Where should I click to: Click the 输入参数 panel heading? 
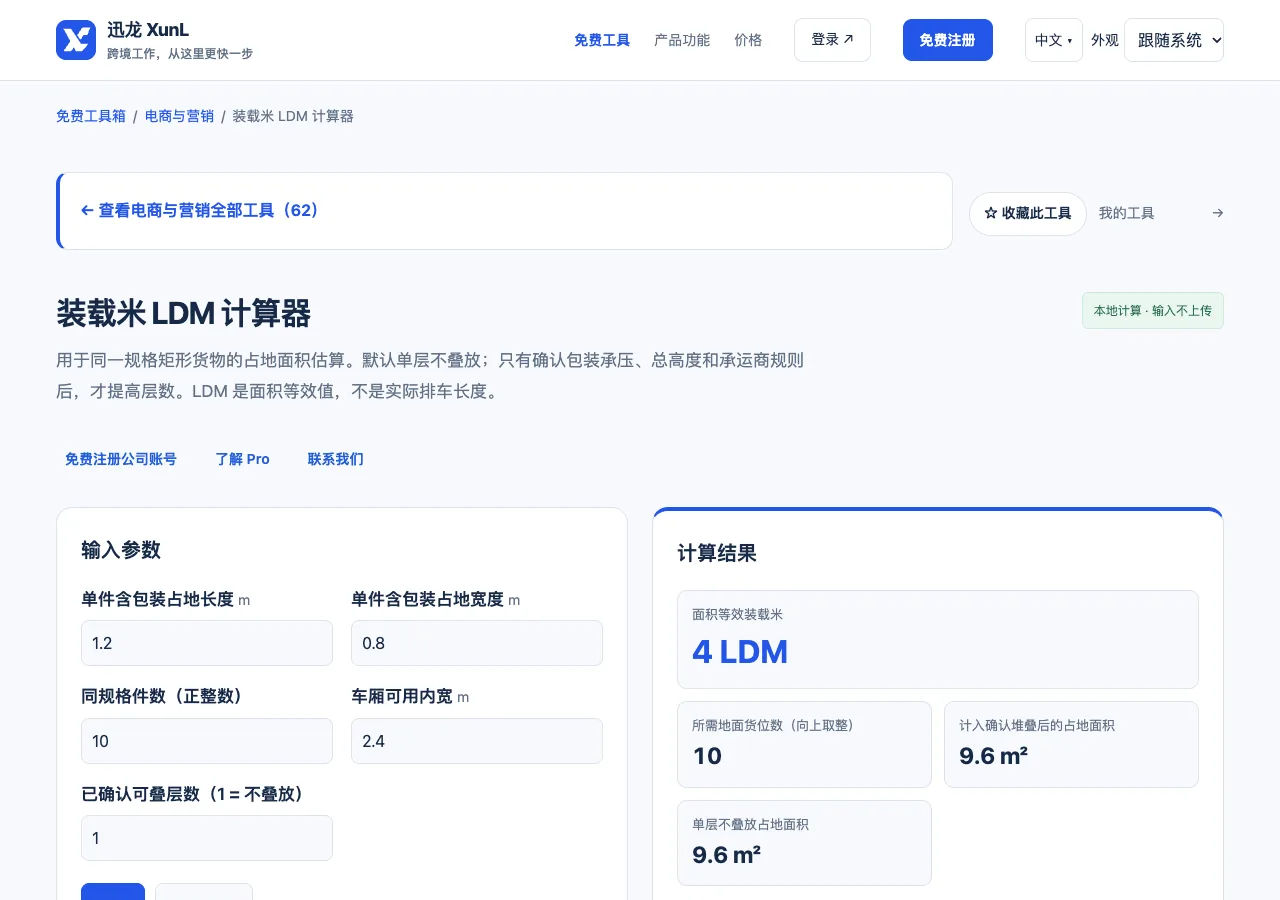click(121, 550)
